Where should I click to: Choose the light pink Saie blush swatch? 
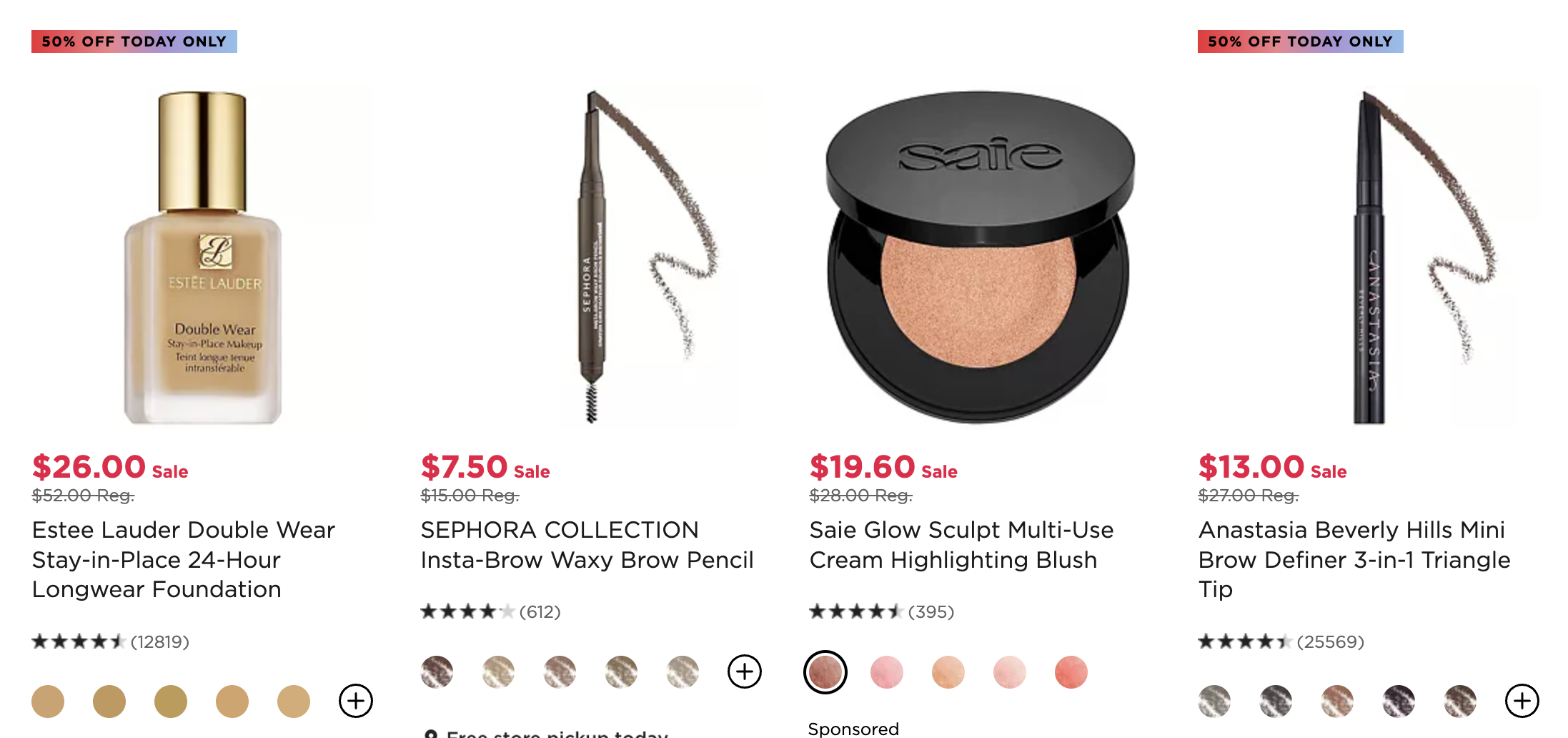pyautogui.click(x=1010, y=672)
